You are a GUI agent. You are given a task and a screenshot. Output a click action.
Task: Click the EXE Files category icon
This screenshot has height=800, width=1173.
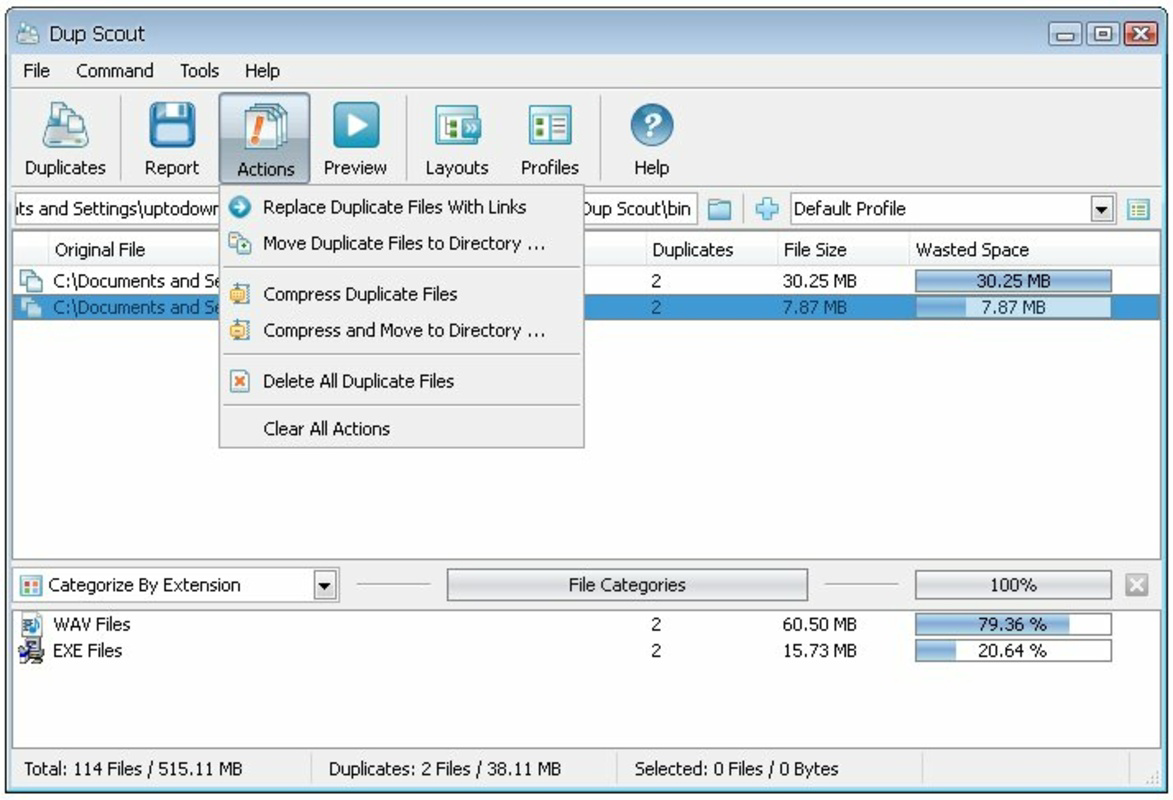(x=31, y=650)
